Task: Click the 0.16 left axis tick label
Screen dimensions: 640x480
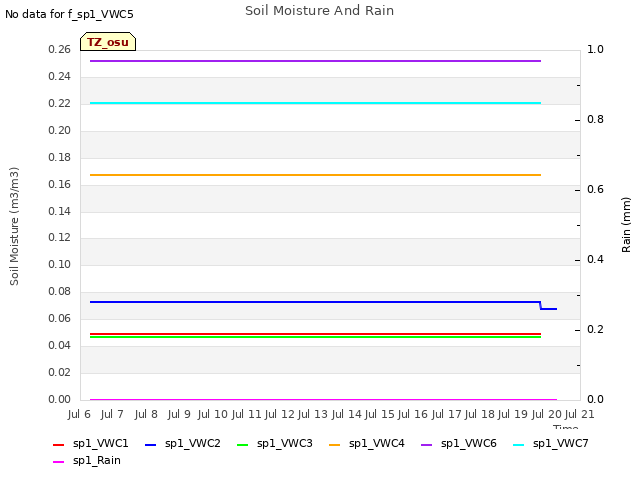Action: point(60,184)
